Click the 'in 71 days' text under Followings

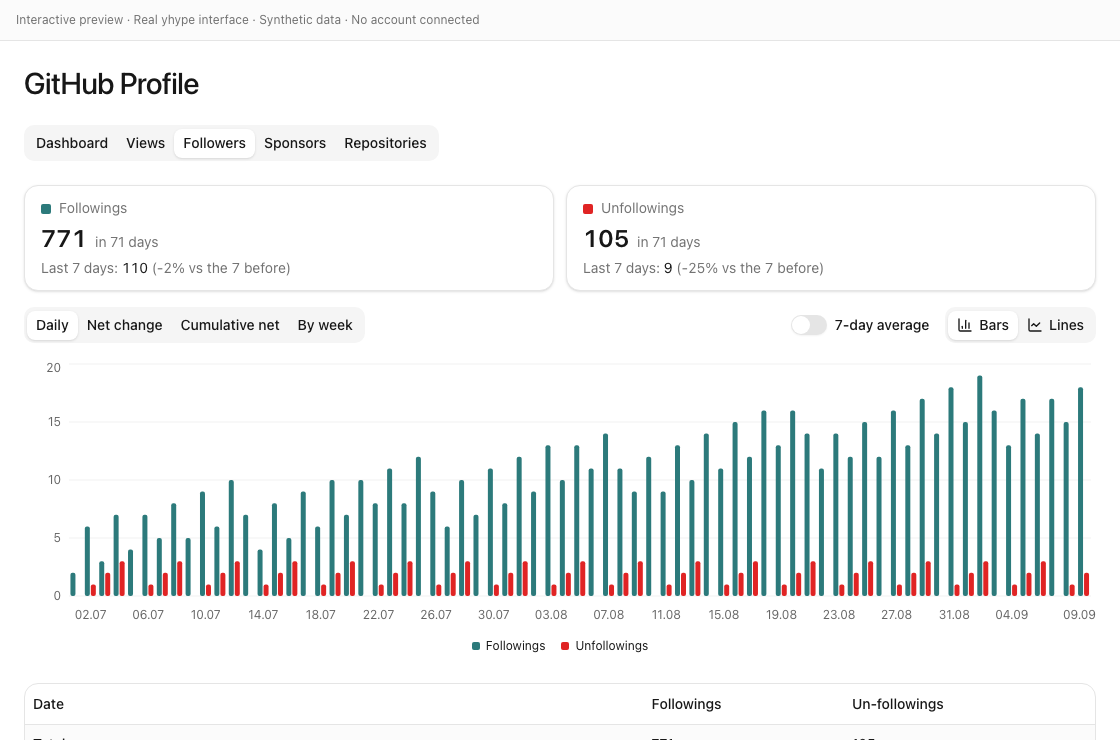(x=126, y=242)
